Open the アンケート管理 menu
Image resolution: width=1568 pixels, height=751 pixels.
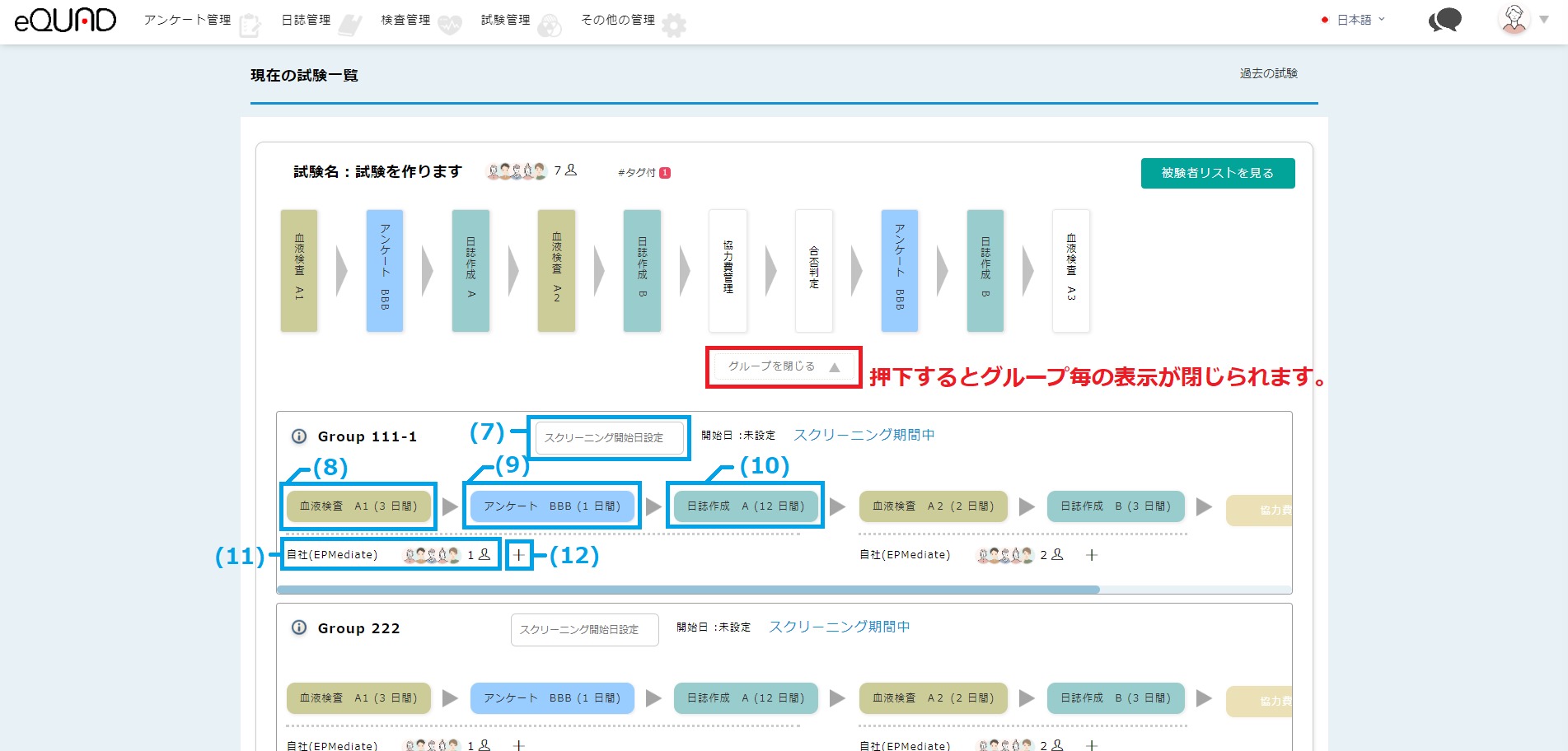click(187, 20)
